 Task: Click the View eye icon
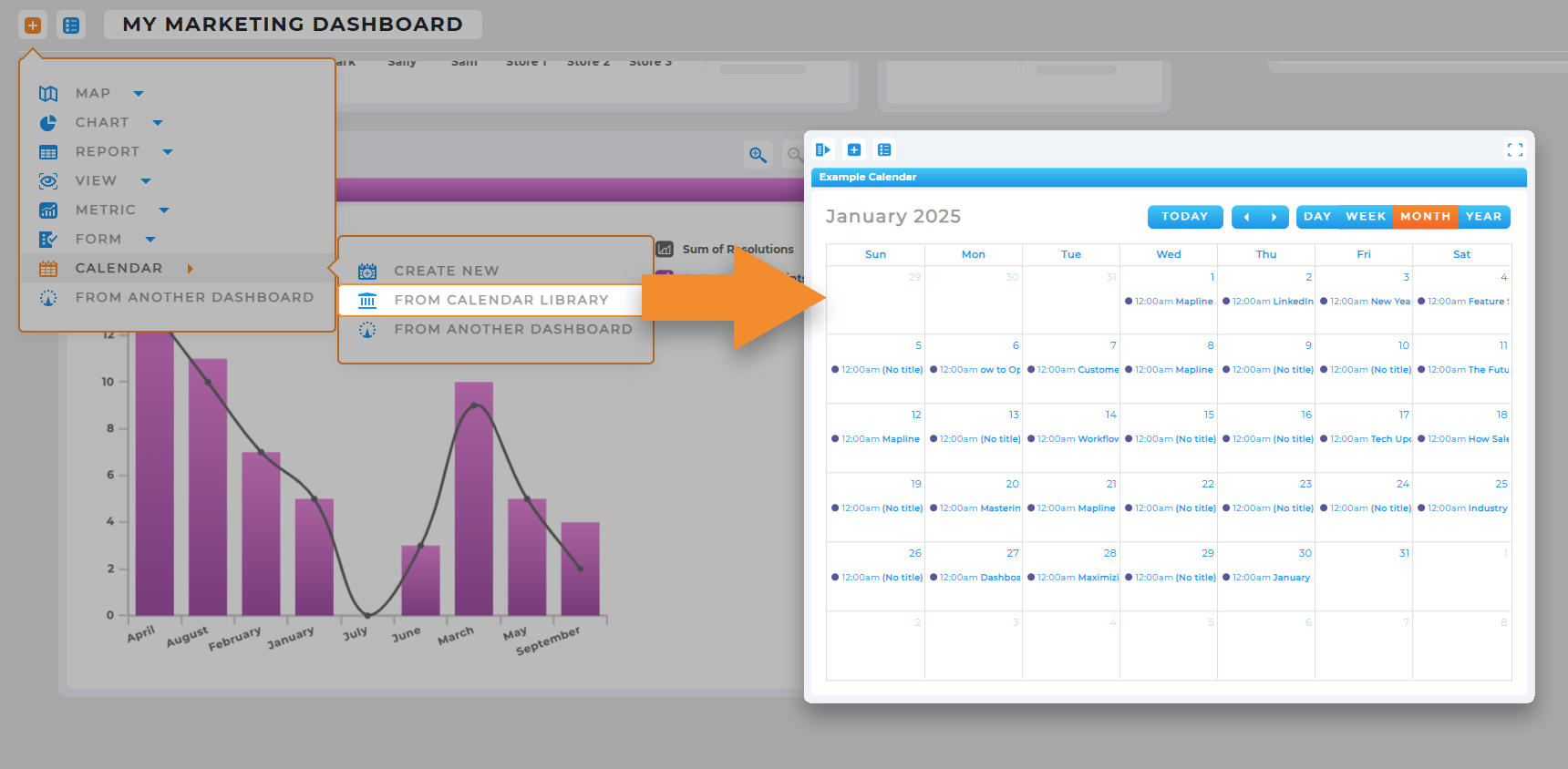pyautogui.click(x=48, y=181)
